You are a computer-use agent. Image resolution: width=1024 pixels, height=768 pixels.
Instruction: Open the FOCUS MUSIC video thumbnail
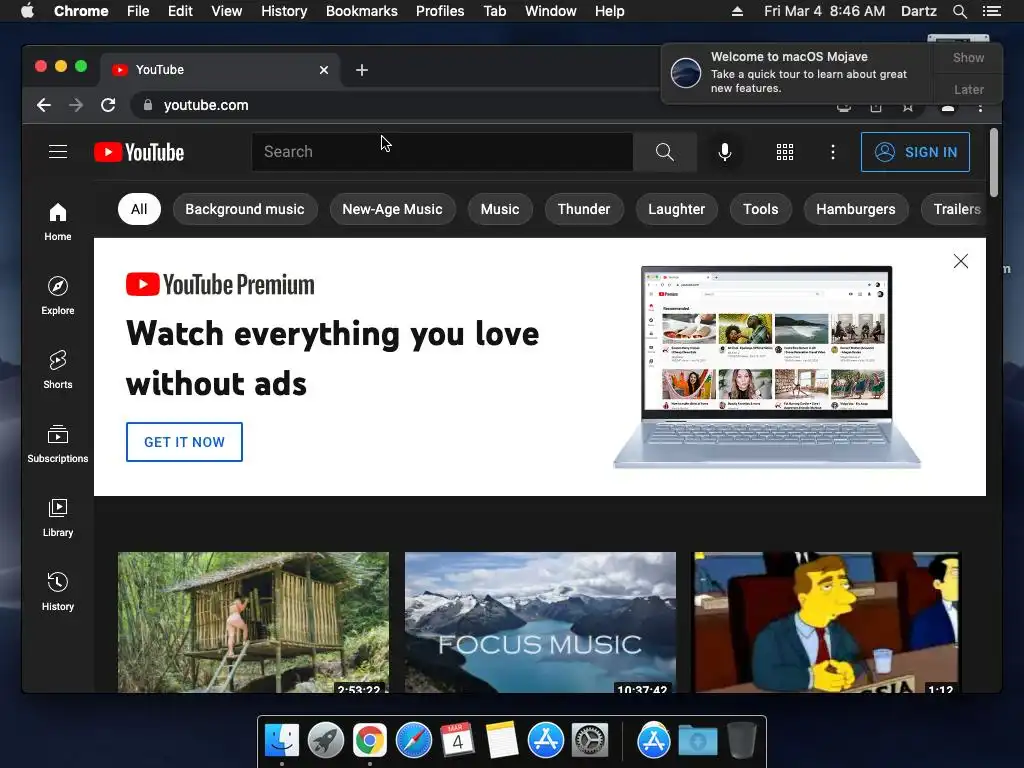pyautogui.click(x=540, y=622)
